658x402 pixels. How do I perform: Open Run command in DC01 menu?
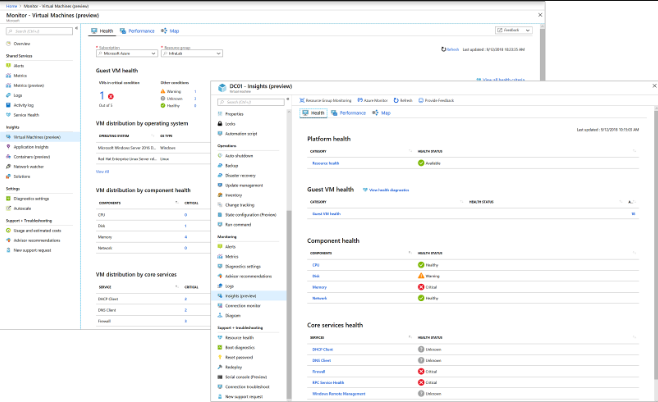238,225
